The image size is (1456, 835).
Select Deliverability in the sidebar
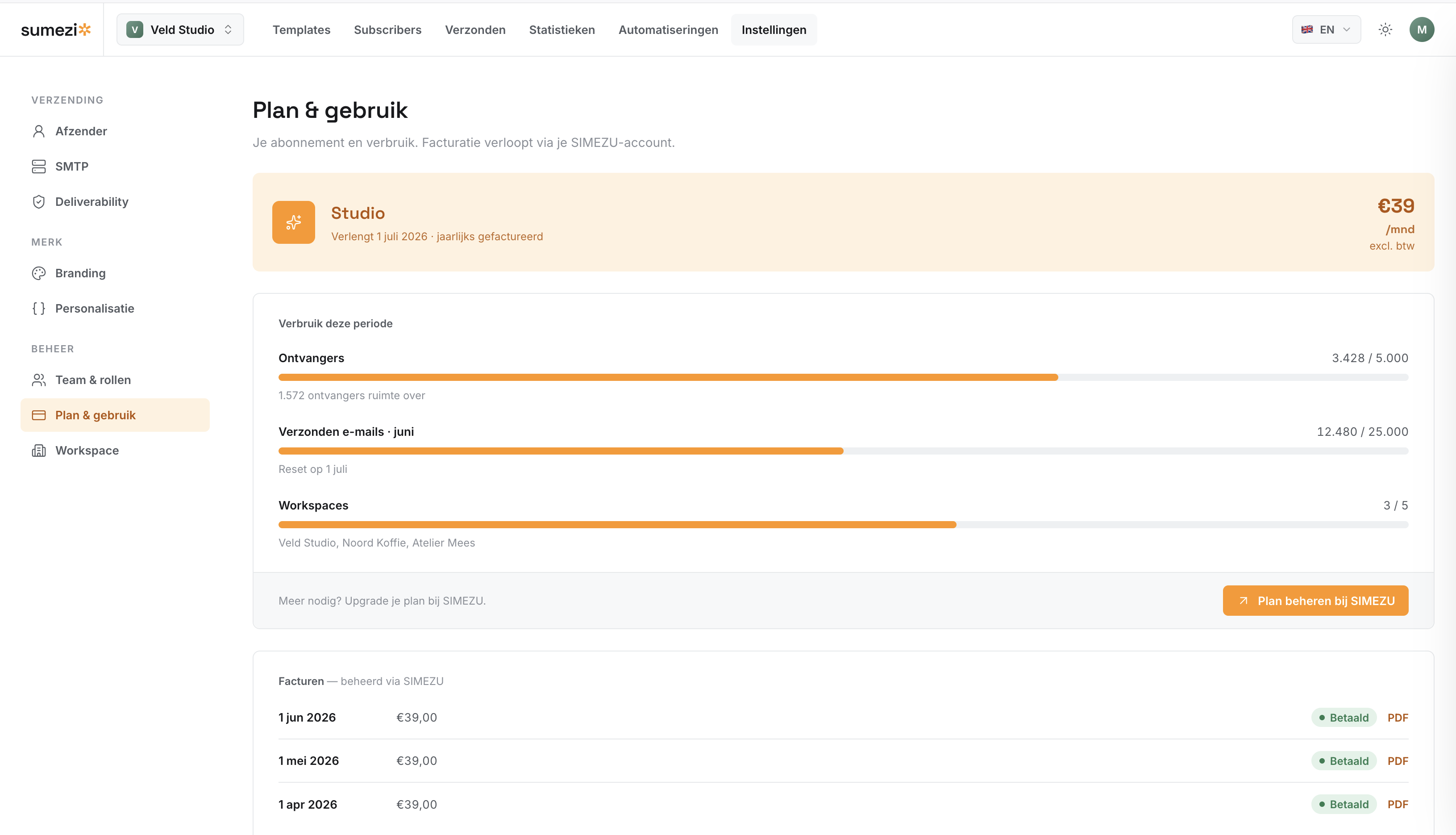tap(115, 202)
